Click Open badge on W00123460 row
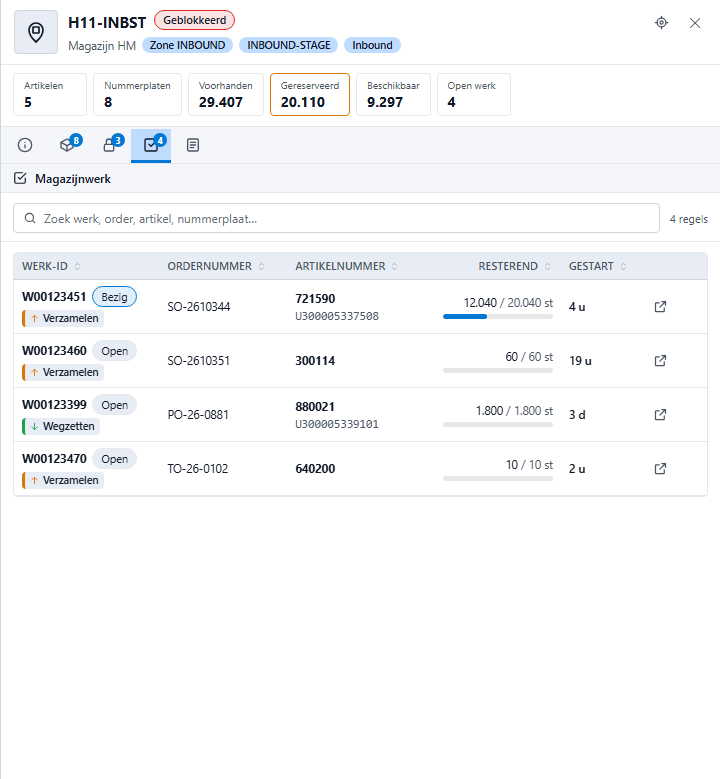 pyautogui.click(x=115, y=351)
